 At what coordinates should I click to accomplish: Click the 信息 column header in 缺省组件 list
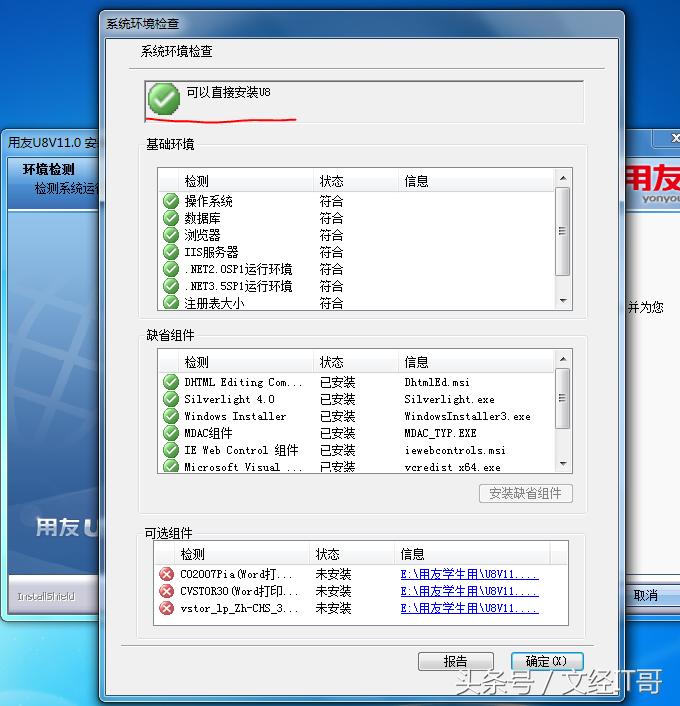point(476,362)
